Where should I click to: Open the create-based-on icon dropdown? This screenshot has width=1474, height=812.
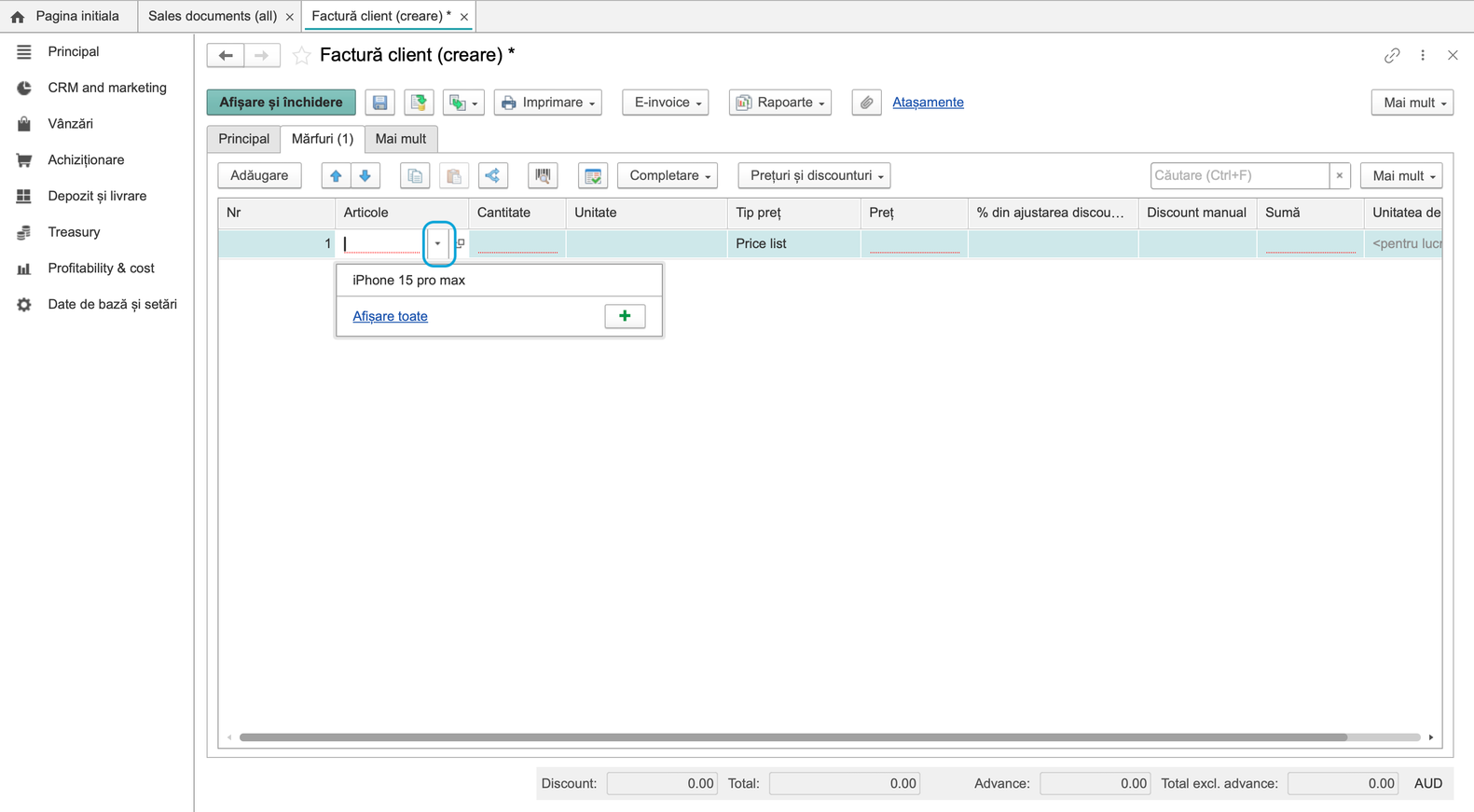click(463, 103)
